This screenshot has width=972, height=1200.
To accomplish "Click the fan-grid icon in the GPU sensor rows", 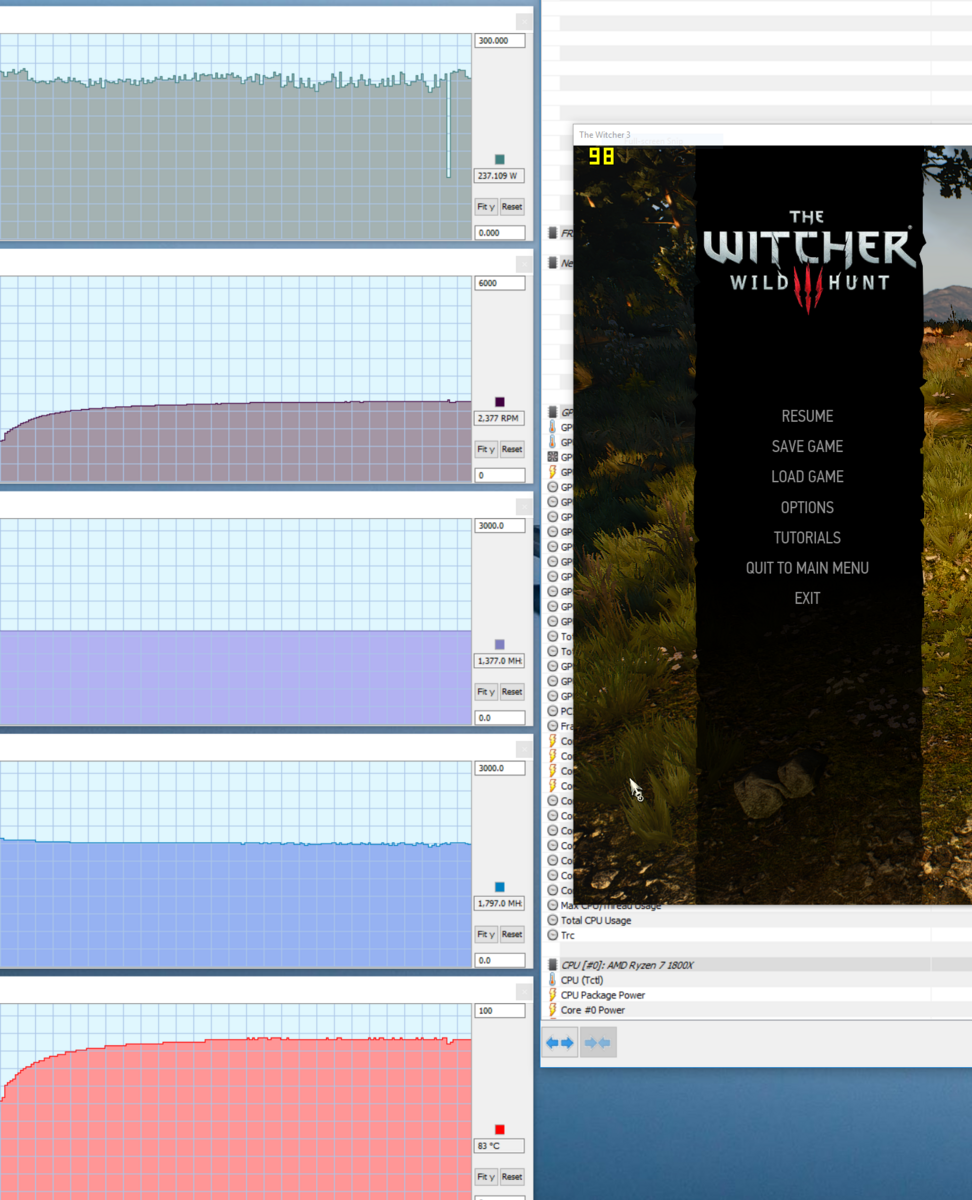I will 553,457.
